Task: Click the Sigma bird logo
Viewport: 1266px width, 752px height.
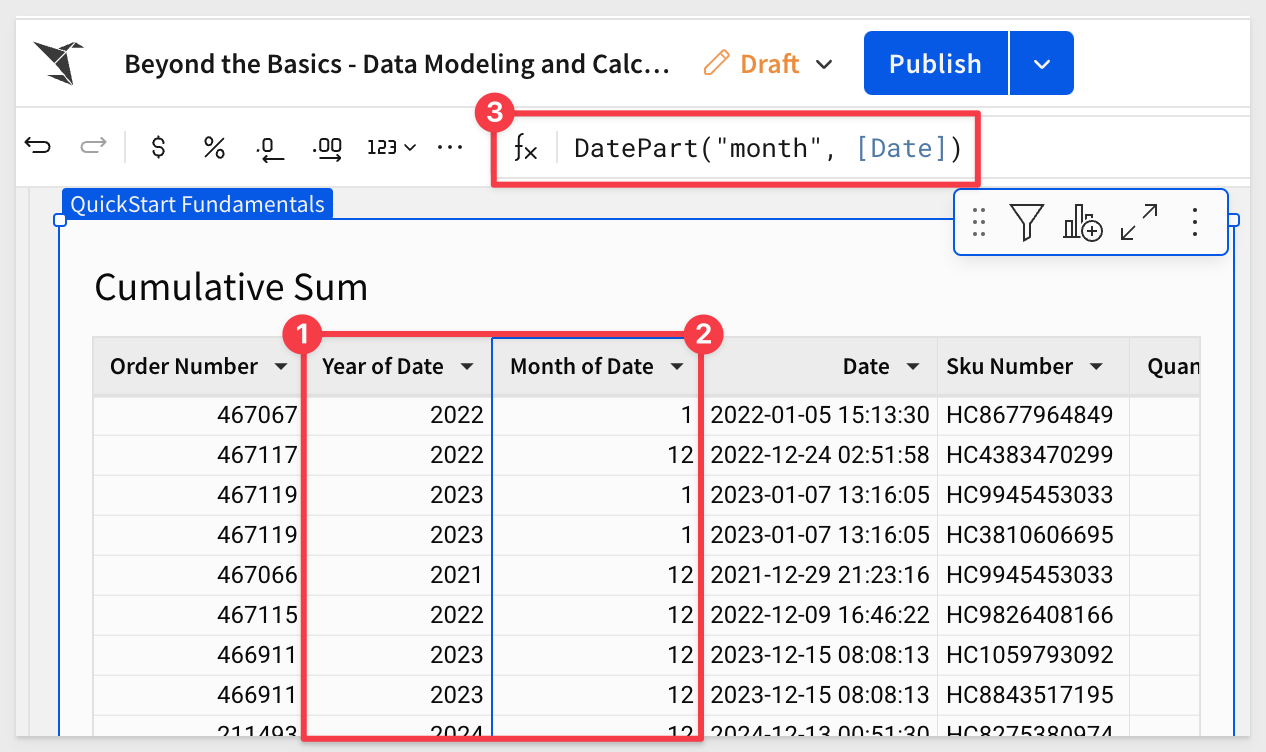Action: (x=58, y=63)
